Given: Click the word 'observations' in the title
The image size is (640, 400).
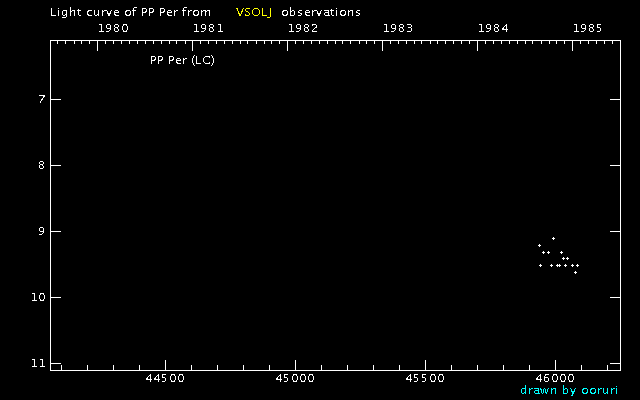Looking at the screenshot, I should 321,12.
